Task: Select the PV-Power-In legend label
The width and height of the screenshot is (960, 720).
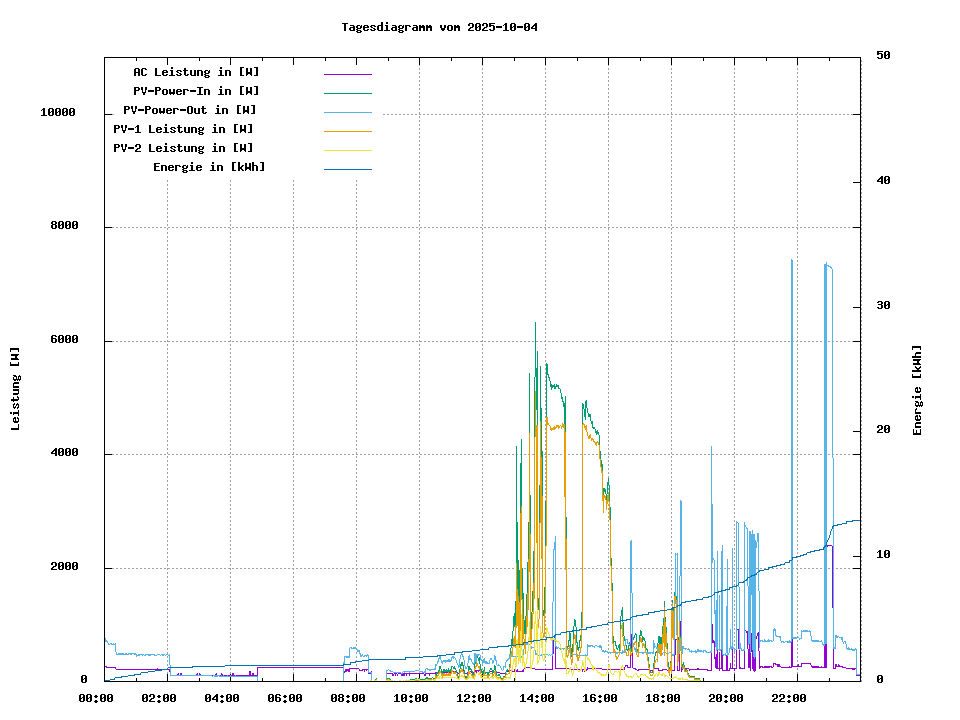Action: [x=196, y=91]
